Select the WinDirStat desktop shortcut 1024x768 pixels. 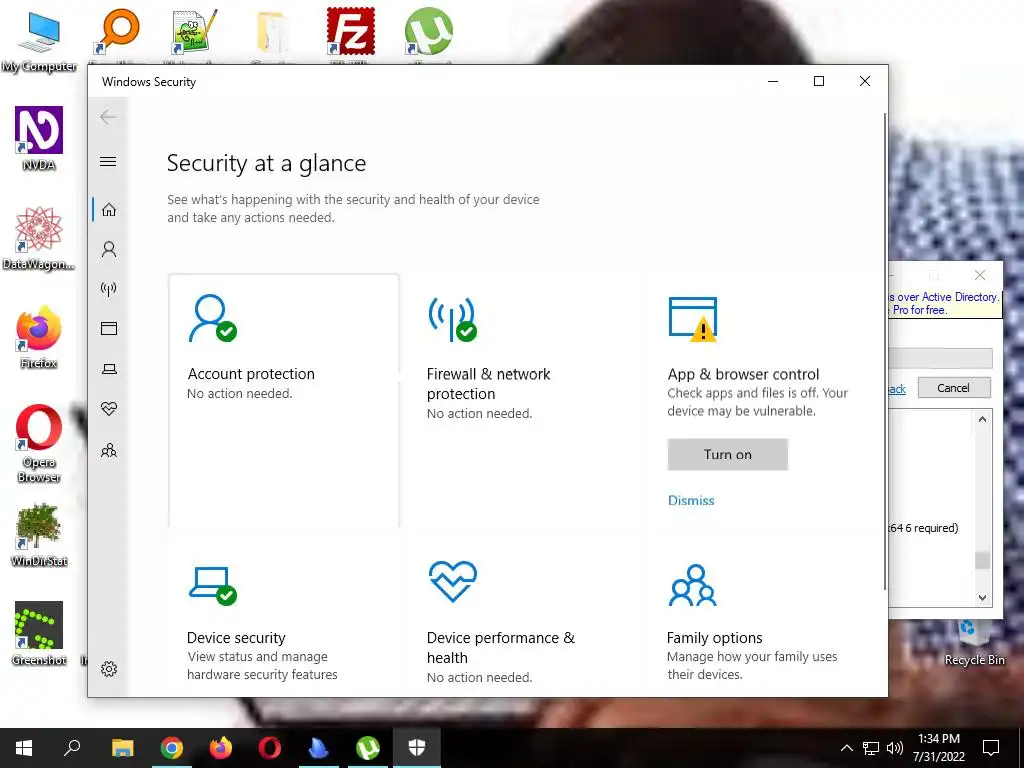pos(39,535)
